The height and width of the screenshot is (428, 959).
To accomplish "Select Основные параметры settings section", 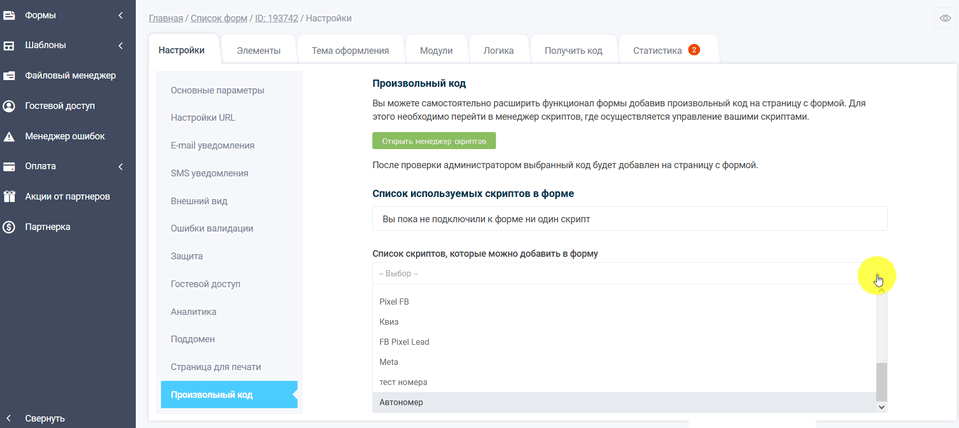I will (x=218, y=90).
